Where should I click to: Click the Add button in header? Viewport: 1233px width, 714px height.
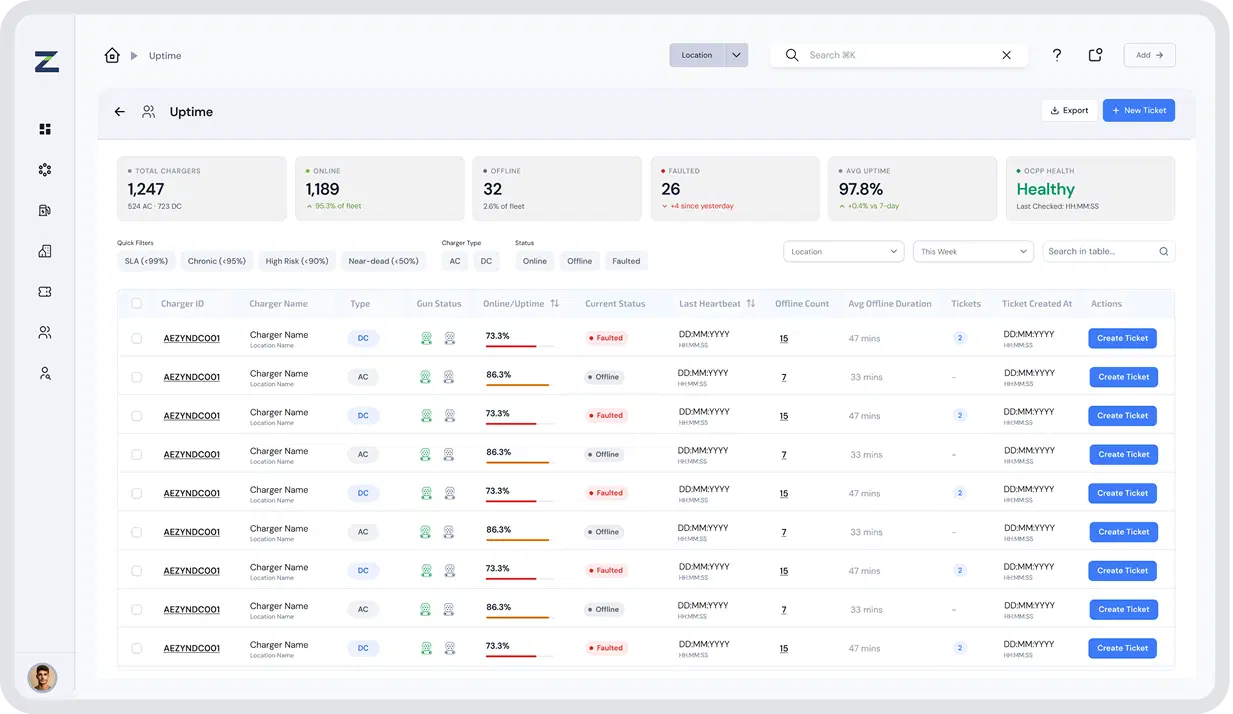point(1149,55)
